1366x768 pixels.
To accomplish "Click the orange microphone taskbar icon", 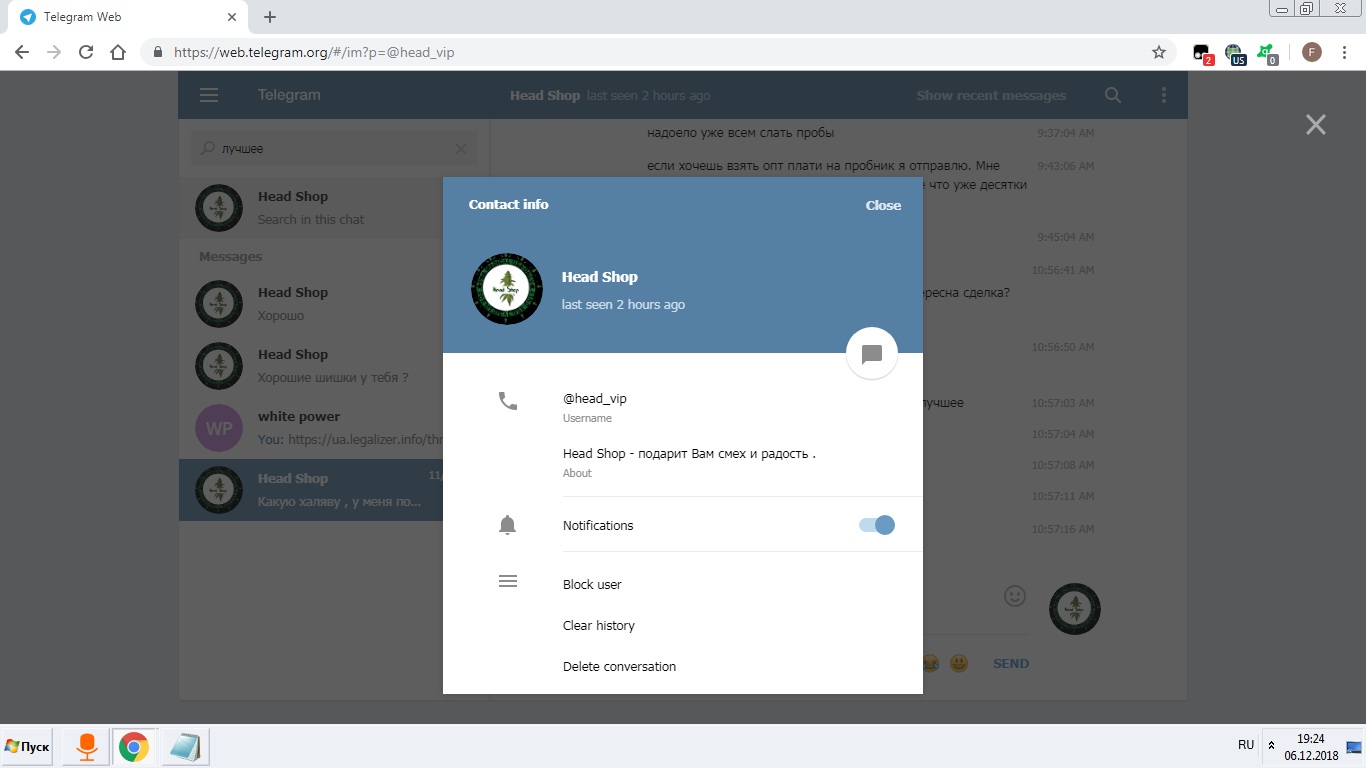I will 87,747.
